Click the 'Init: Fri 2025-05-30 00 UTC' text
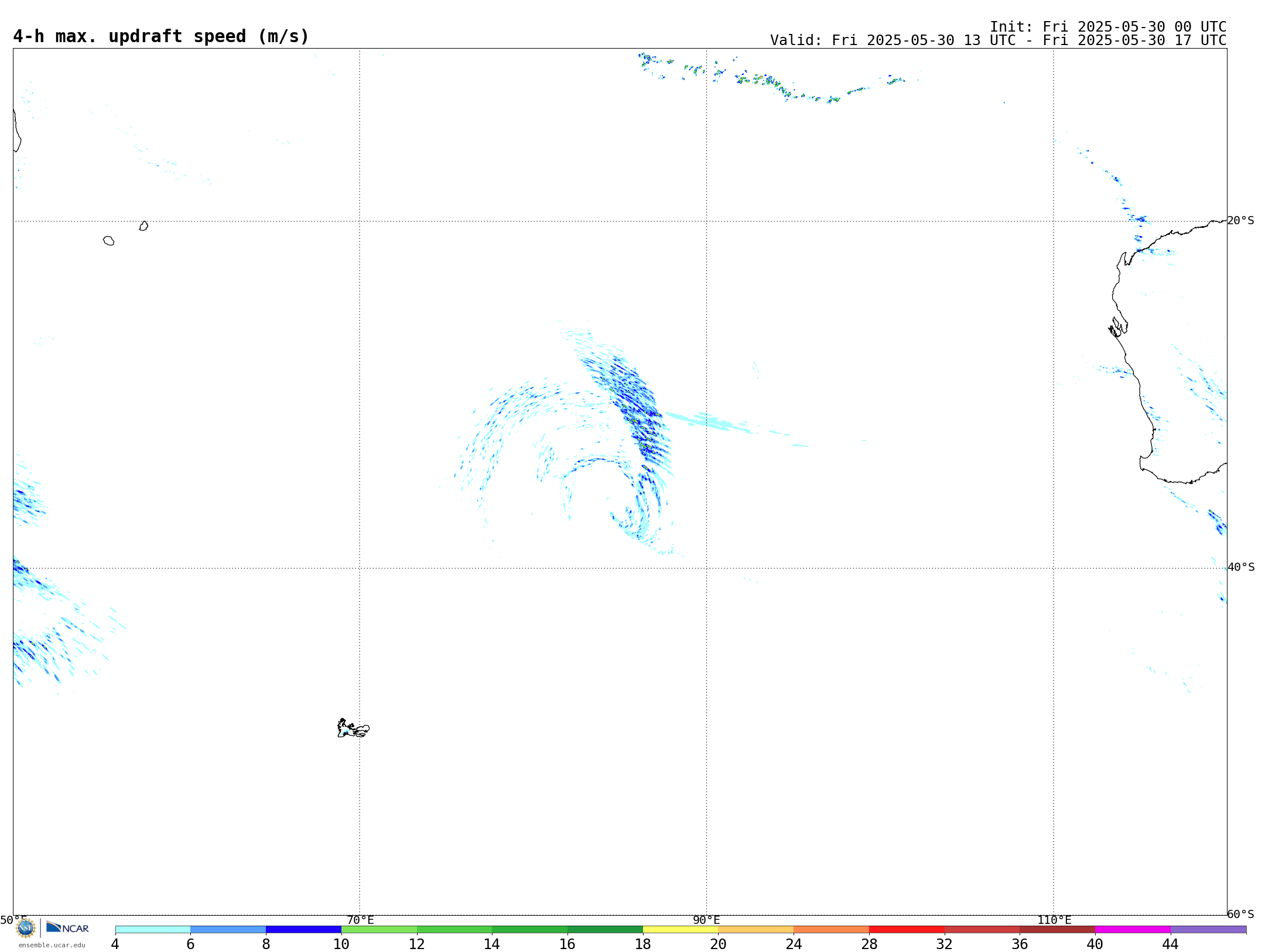 (x=1108, y=27)
